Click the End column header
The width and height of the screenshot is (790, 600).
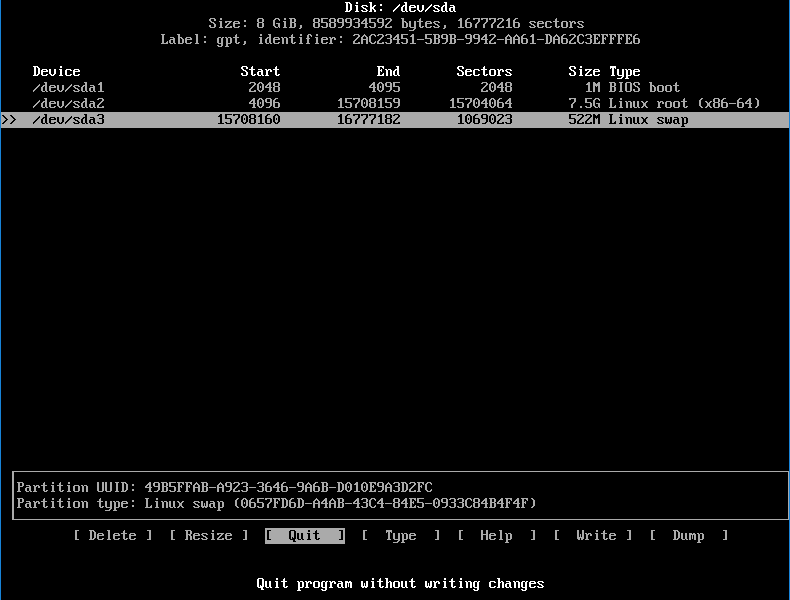point(388,71)
